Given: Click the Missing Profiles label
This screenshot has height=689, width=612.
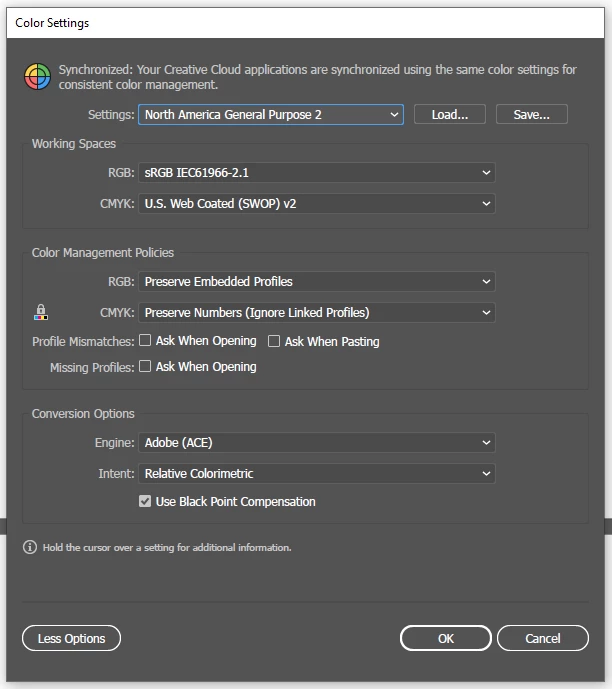Looking at the screenshot, I should click(92, 367).
